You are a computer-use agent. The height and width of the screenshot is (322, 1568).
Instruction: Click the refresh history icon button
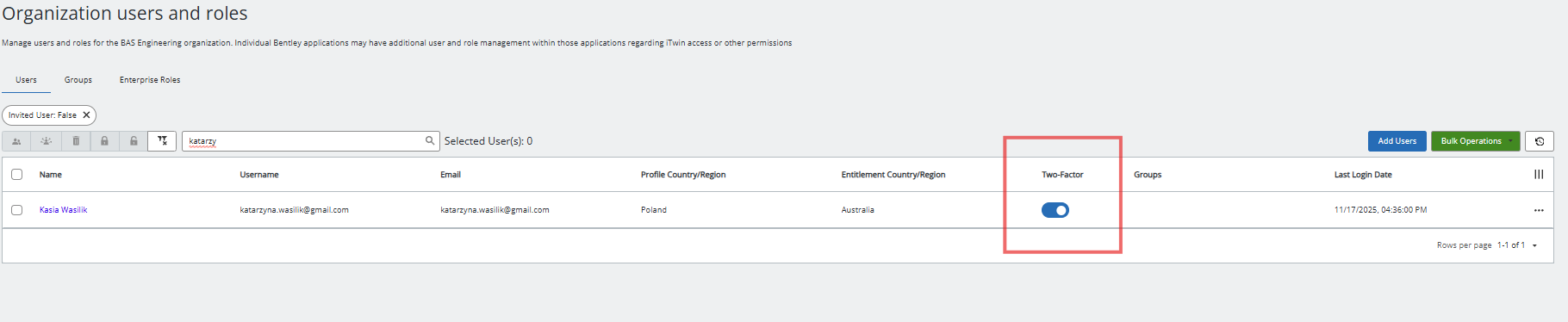(x=1540, y=141)
